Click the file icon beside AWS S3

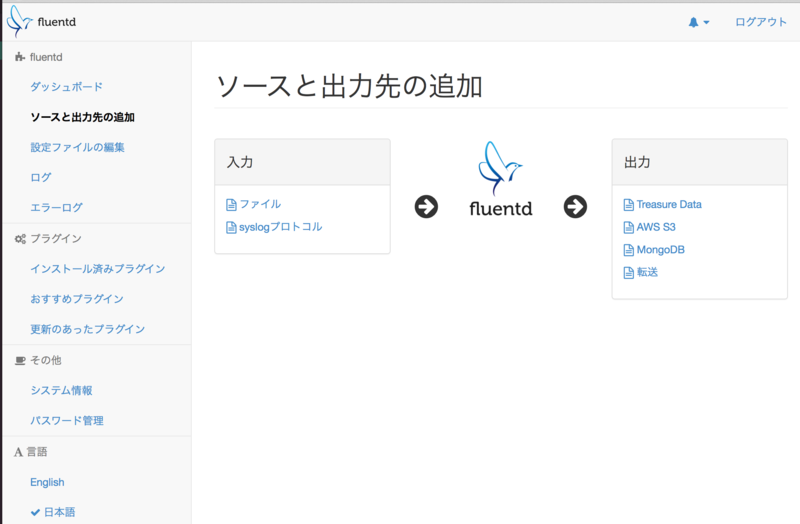coord(629,228)
